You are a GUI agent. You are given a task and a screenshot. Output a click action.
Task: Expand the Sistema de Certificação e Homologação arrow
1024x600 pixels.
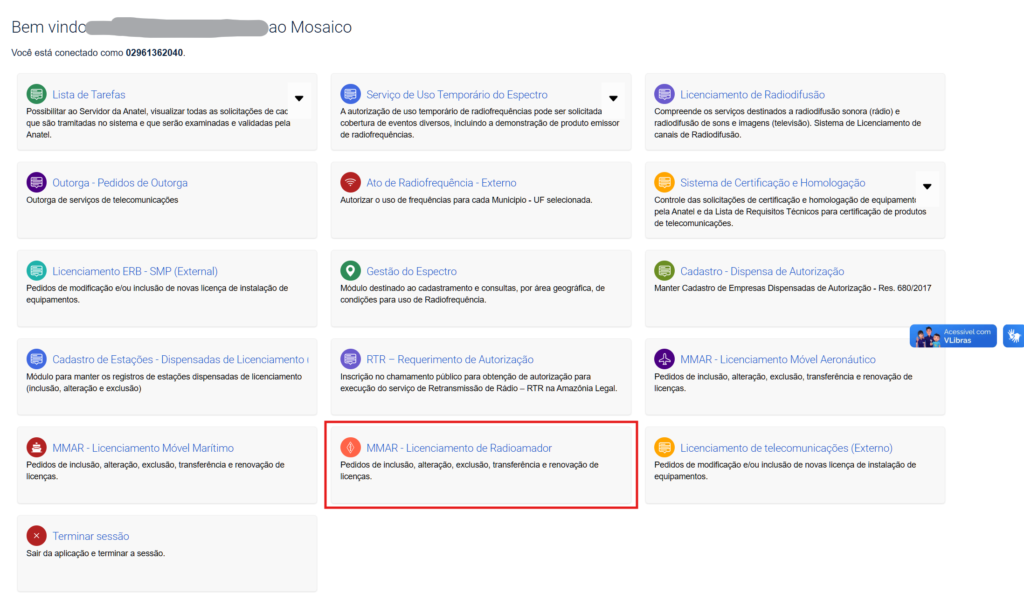(x=927, y=187)
